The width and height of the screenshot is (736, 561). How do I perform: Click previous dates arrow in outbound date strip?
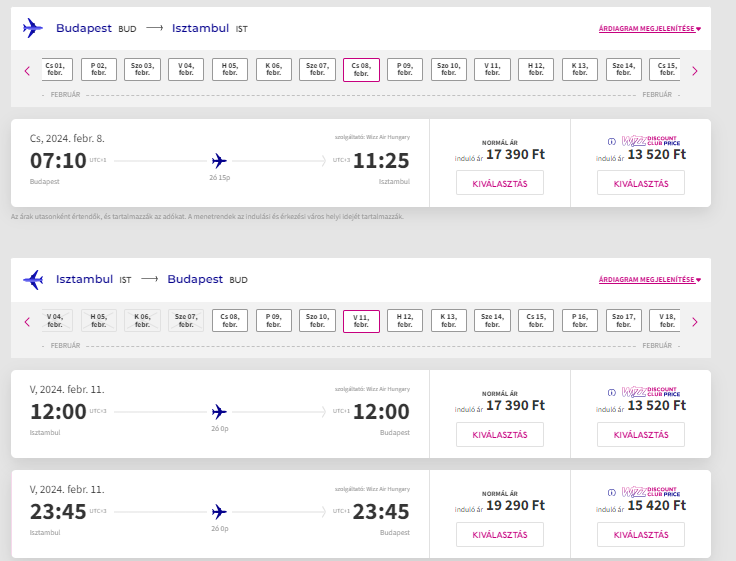[27, 71]
